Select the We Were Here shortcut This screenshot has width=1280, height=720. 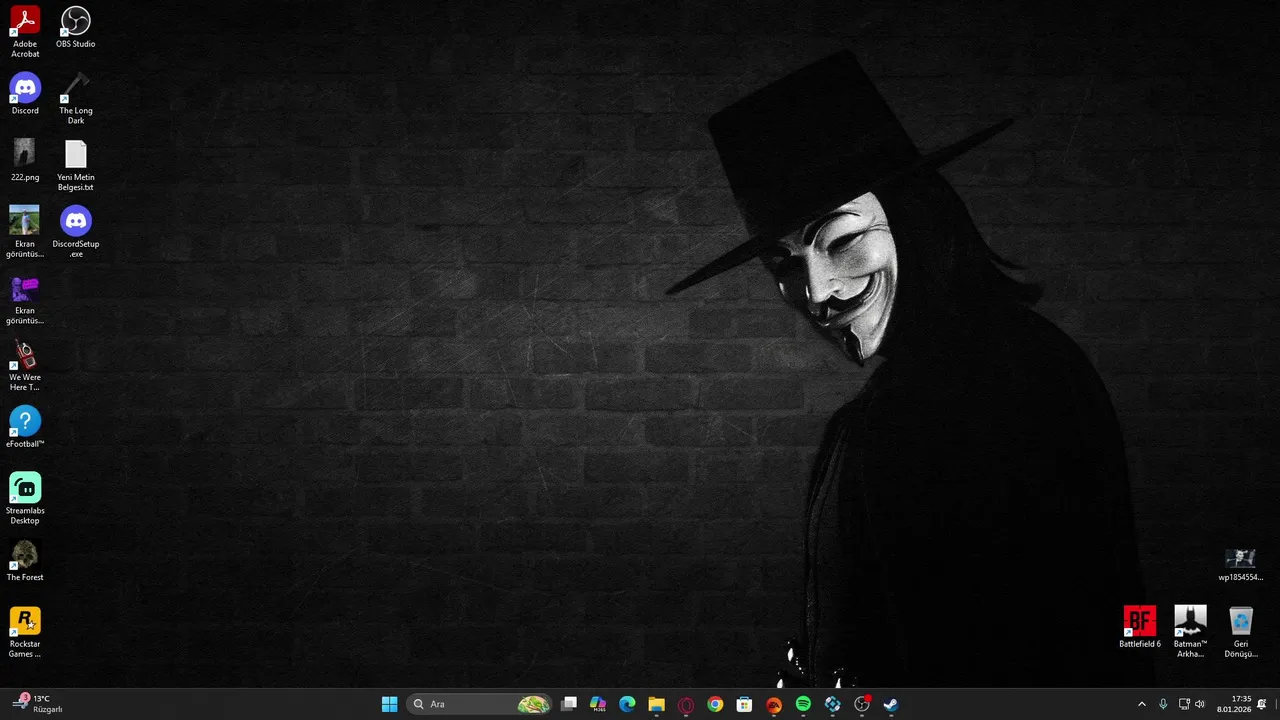[25, 365]
